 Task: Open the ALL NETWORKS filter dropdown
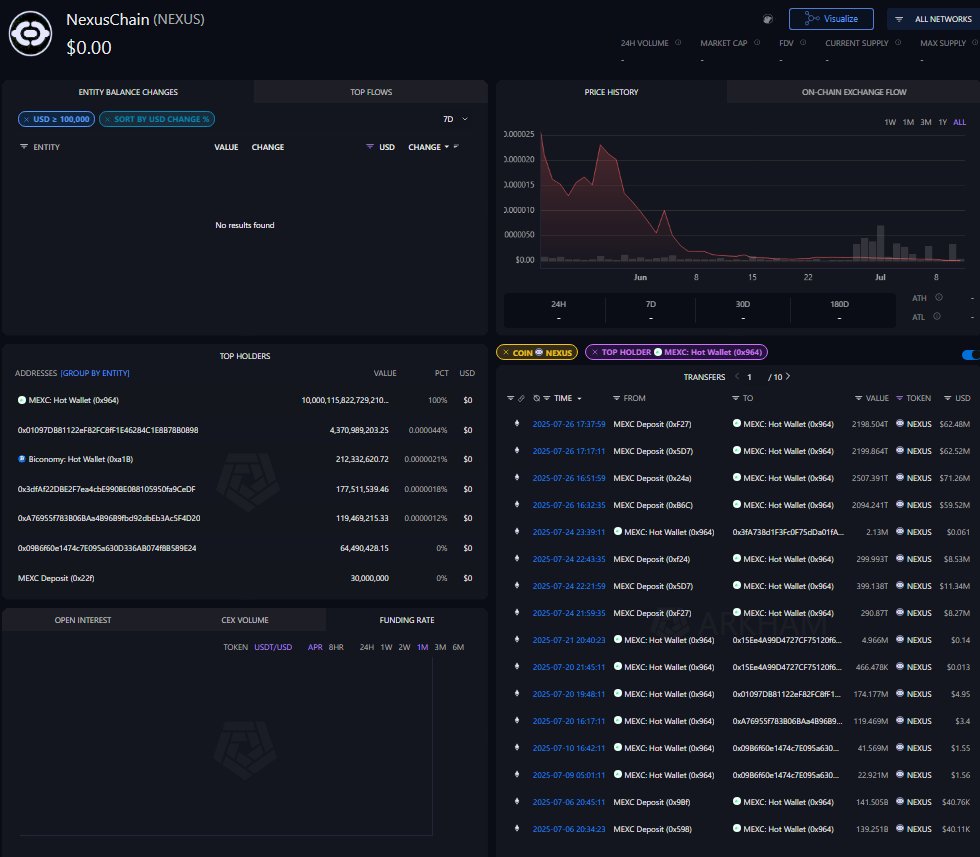coord(933,19)
